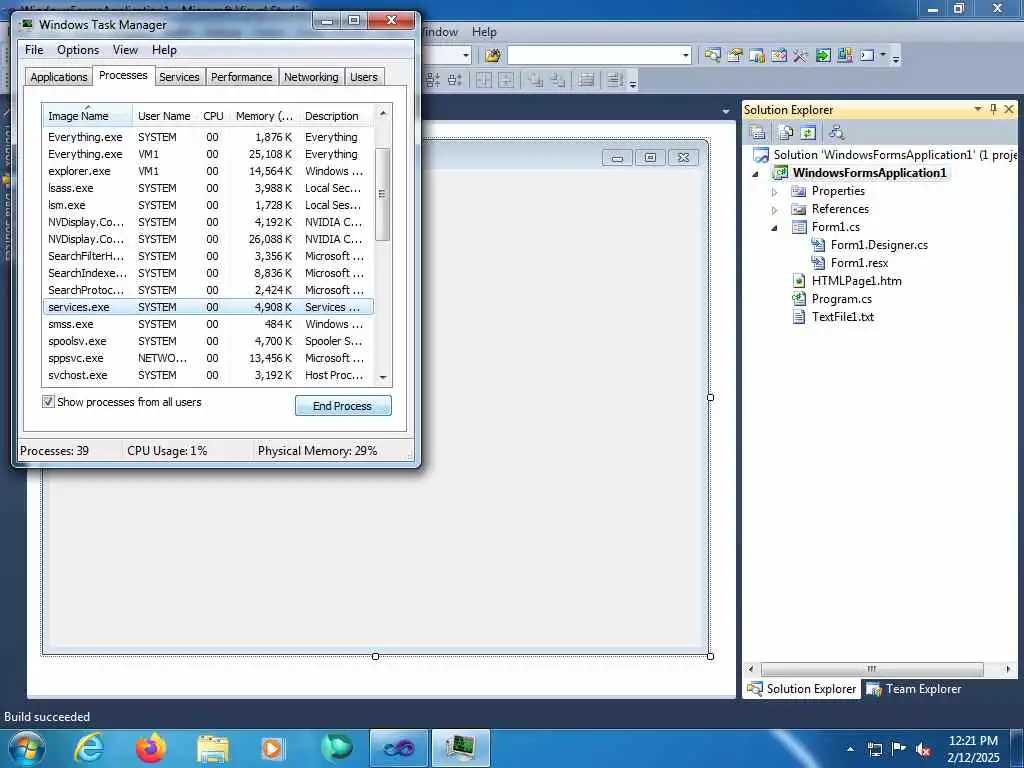Open Windows Explorer folder icon on taskbar
Viewport: 1024px width, 768px height.
click(x=212, y=748)
